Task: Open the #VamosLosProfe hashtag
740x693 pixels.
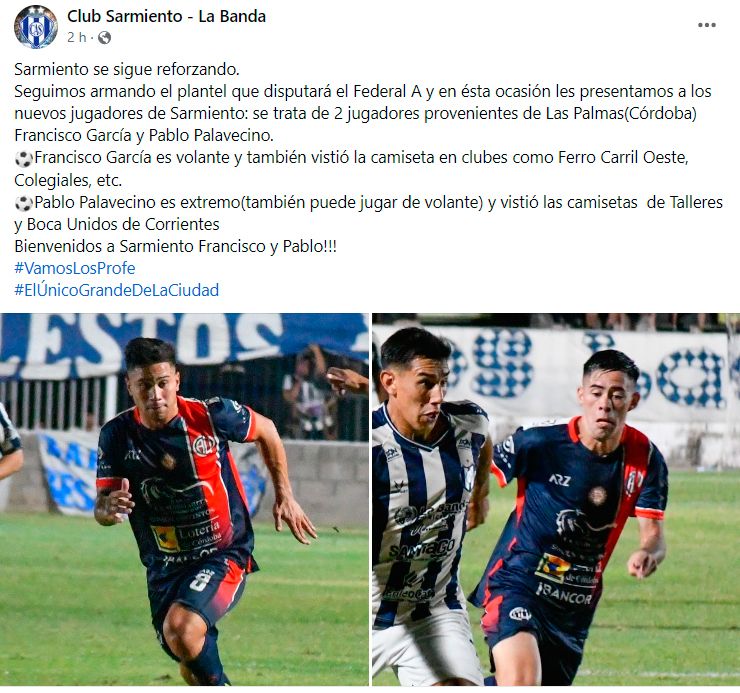Action: click(75, 268)
